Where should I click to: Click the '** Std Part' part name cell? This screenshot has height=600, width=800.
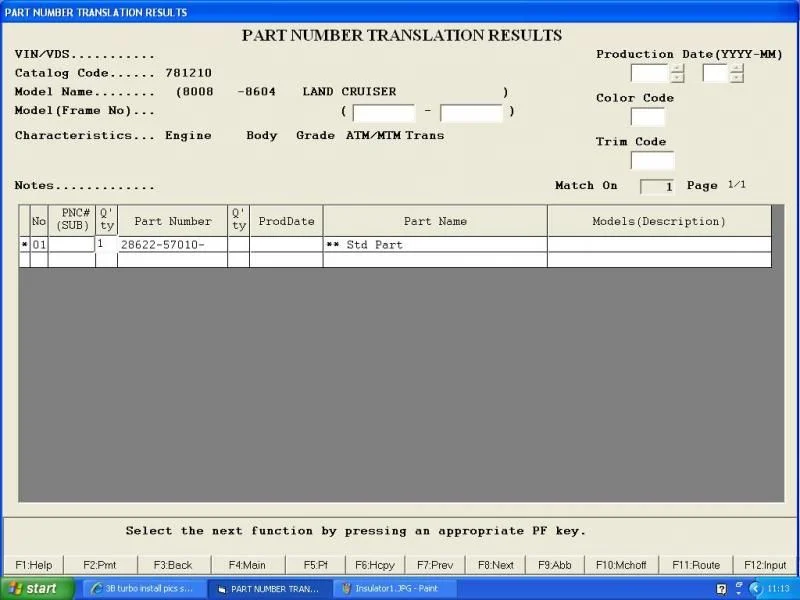click(x=435, y=244)
